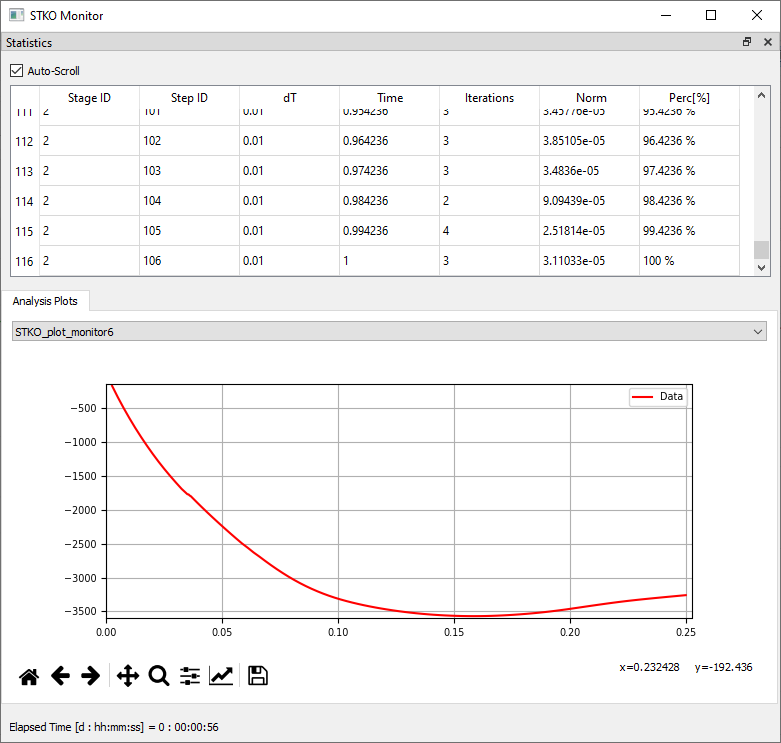
Task: Close the Statistics panel
Action: (768, 42)
